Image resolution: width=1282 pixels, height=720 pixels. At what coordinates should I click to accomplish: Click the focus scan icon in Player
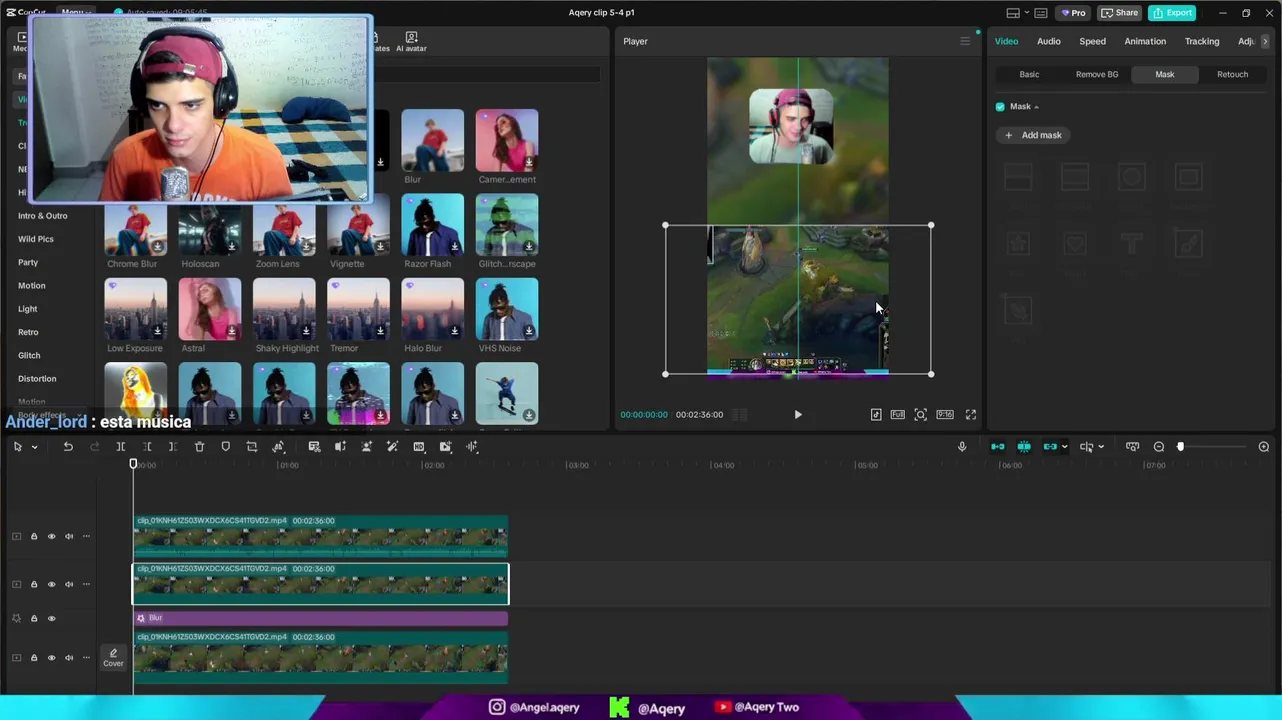[921, 414]
